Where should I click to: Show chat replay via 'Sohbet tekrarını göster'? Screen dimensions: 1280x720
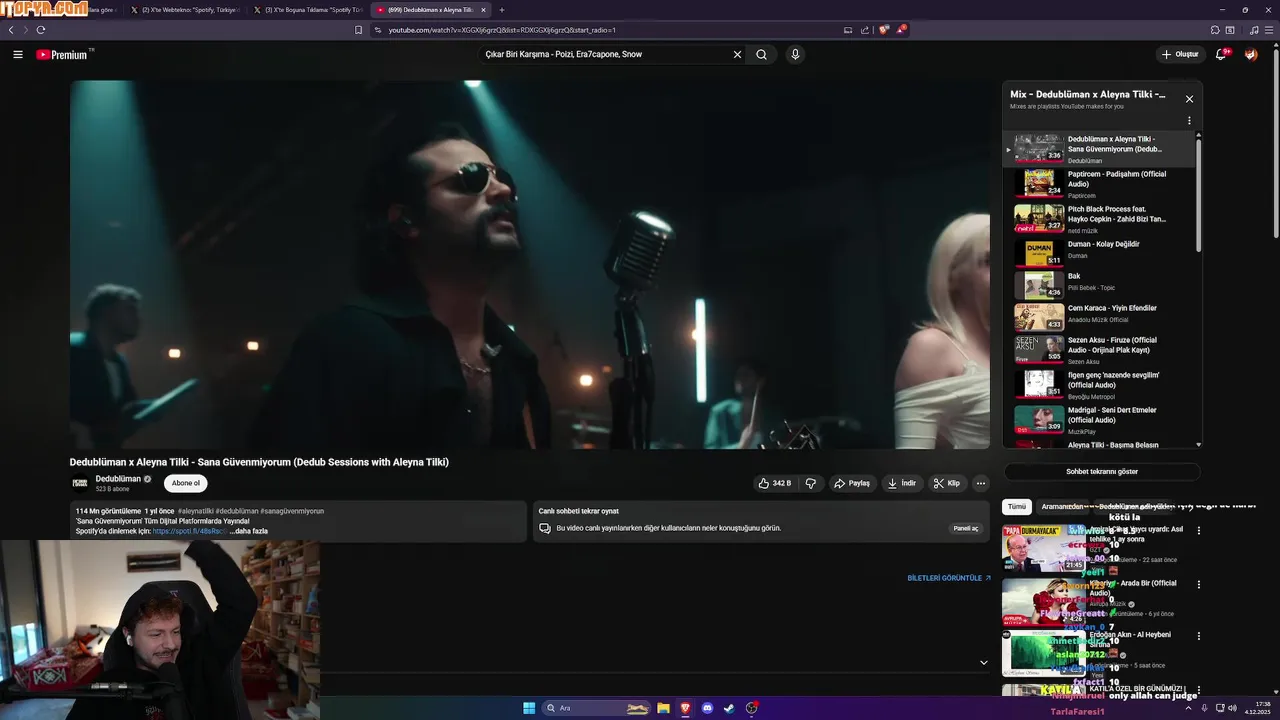1102,471
